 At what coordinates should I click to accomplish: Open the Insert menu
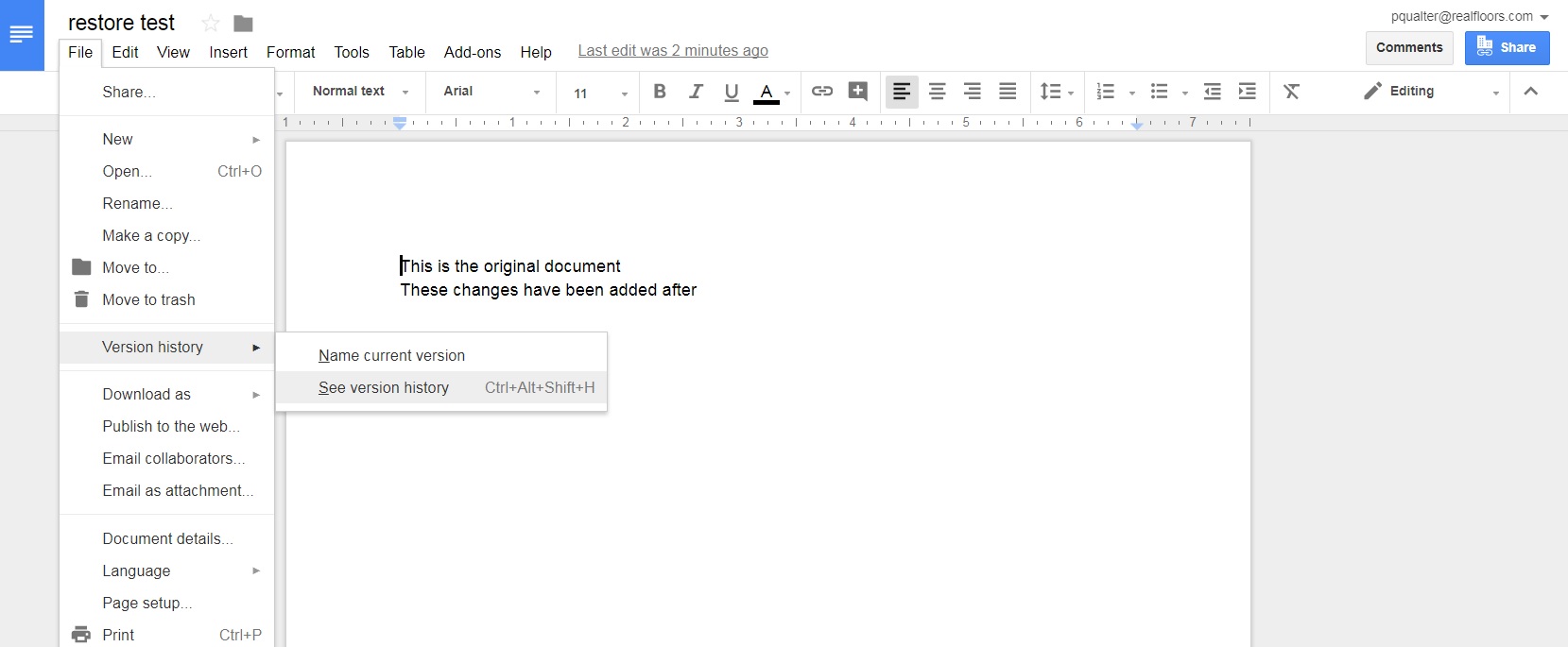click(228, 52)
